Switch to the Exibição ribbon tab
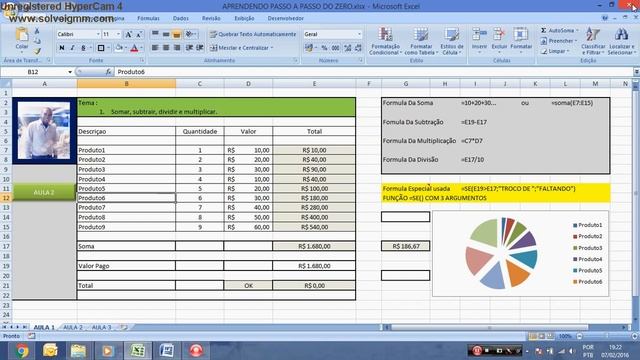Image resolution: width=640 pixels, height=360 pixels. [244, 18]
